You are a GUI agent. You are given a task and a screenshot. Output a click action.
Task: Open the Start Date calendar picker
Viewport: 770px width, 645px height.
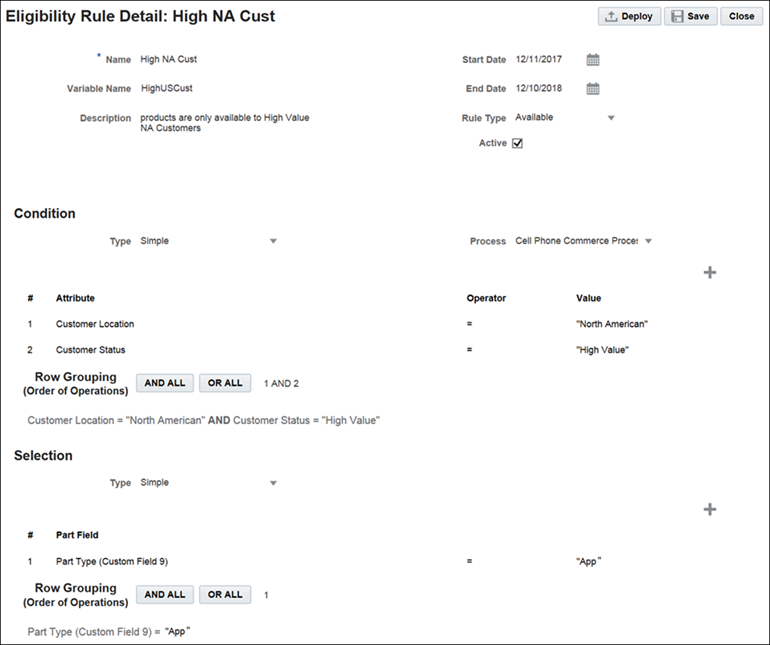593,60
